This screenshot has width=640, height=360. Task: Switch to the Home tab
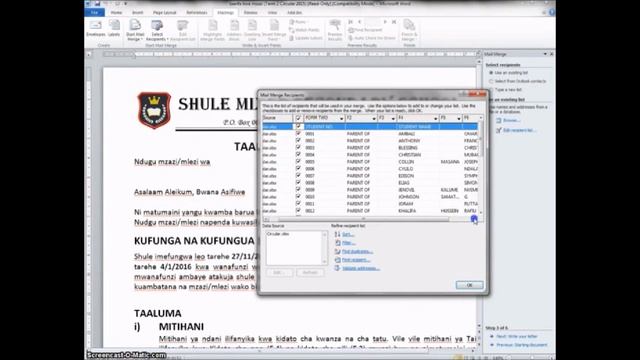pos(116,13)
